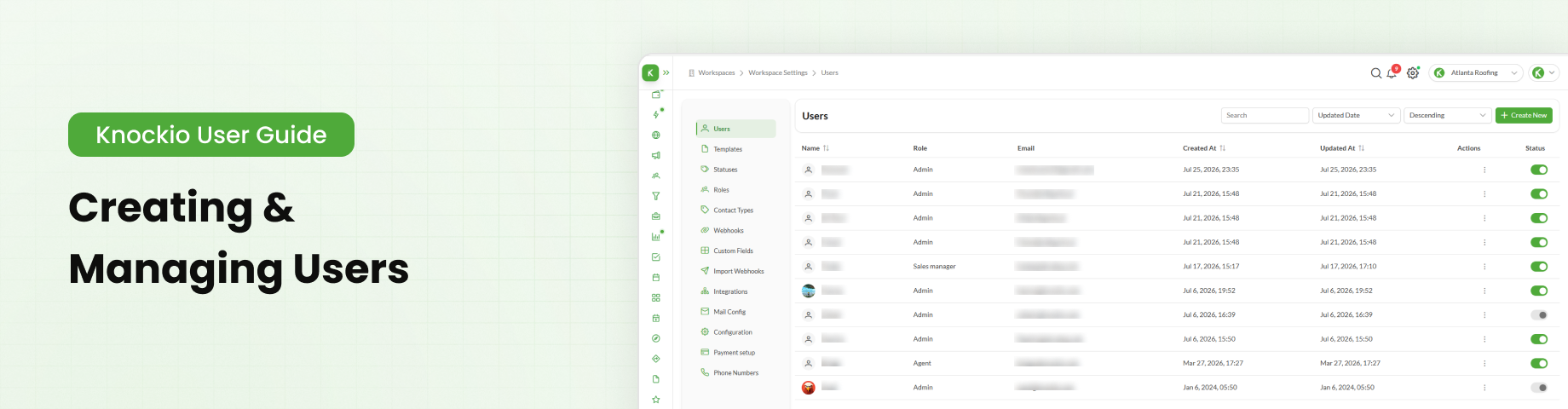Image resolution: width=1568 pixels, height=409 pixels.
Task: Open the settings gear icon in top bar
Action: [1413, 73]
